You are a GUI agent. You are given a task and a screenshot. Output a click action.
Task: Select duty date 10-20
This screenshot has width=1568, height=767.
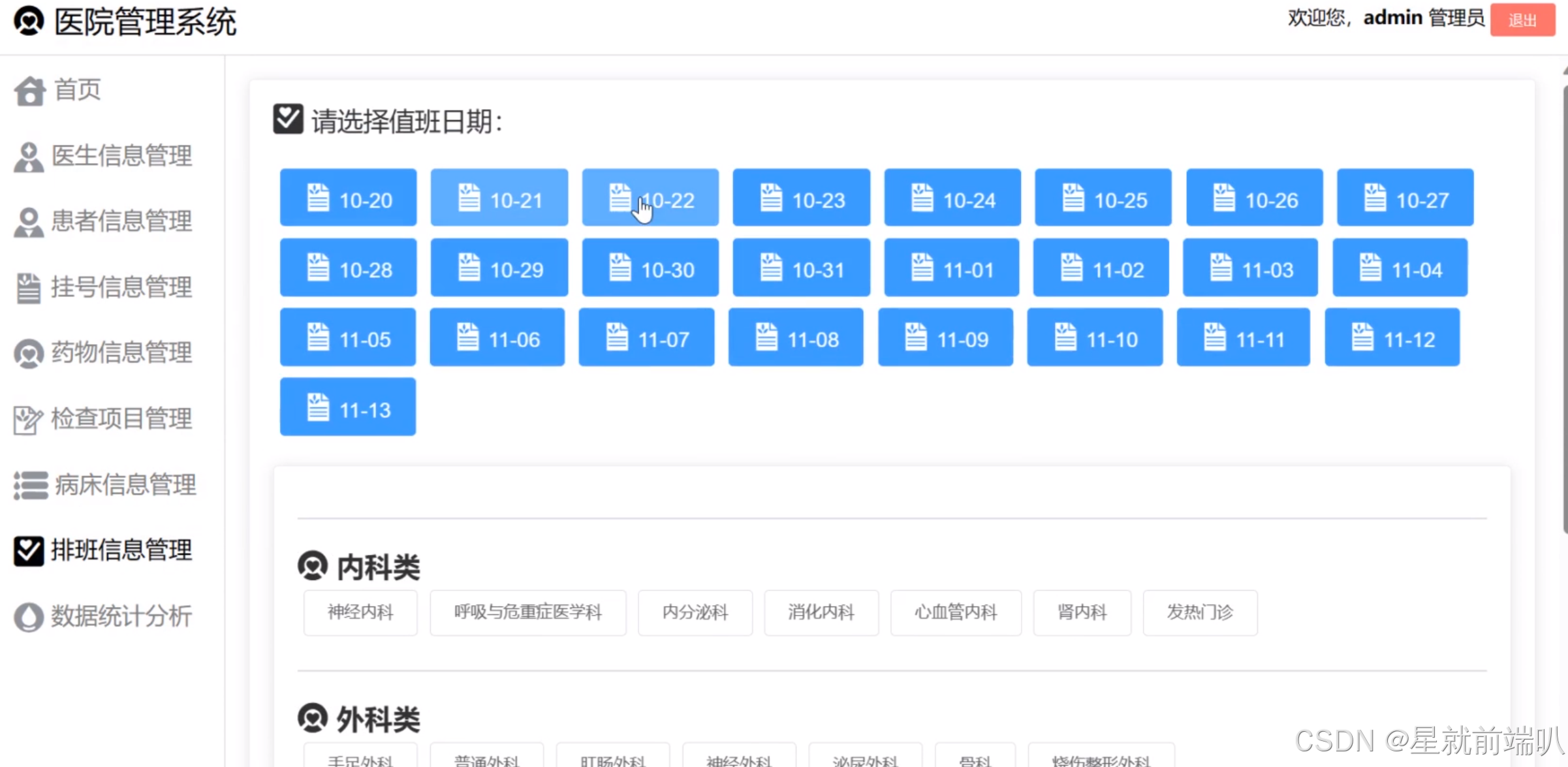(x=348, y=198)
